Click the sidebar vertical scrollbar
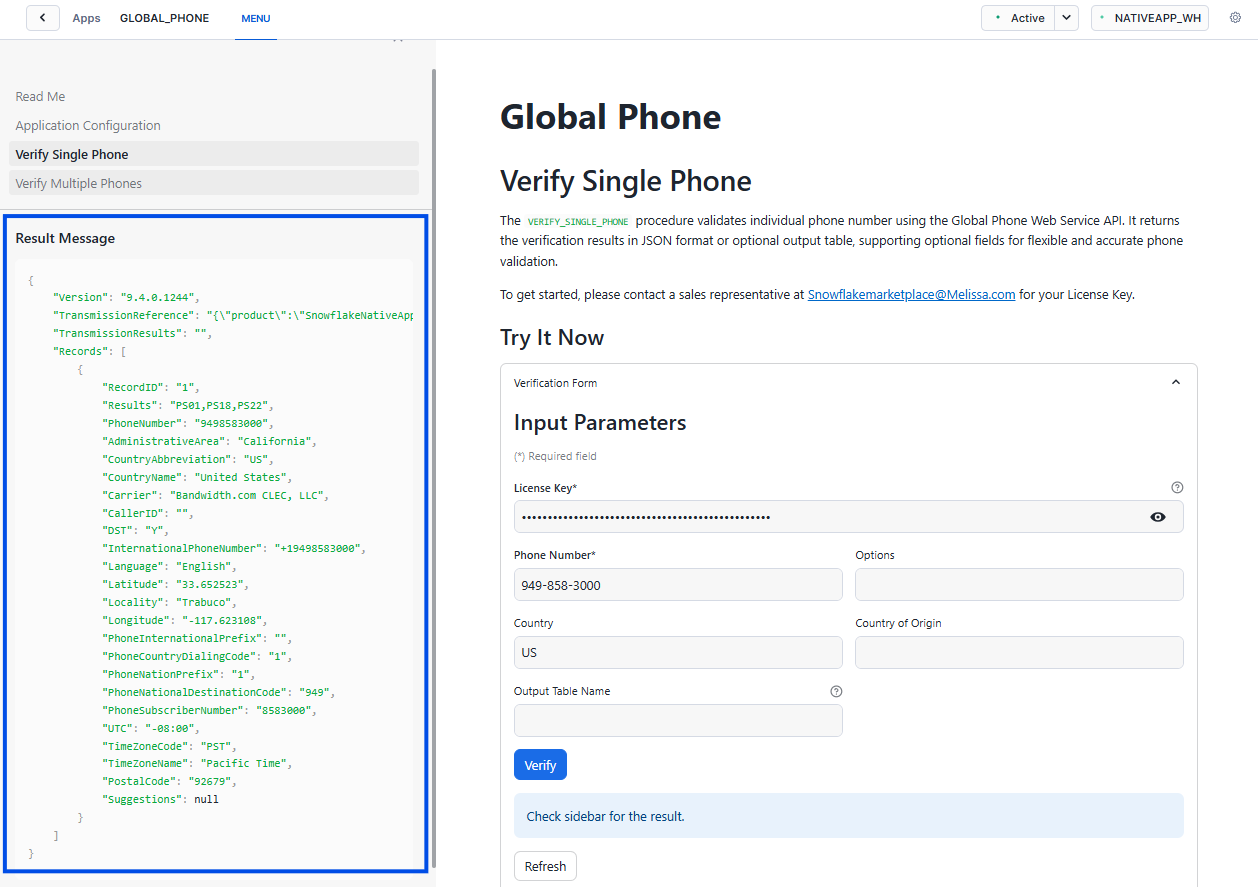This screenshot has height=887, width=1258. pyautogui.click(x=433, y=470)
